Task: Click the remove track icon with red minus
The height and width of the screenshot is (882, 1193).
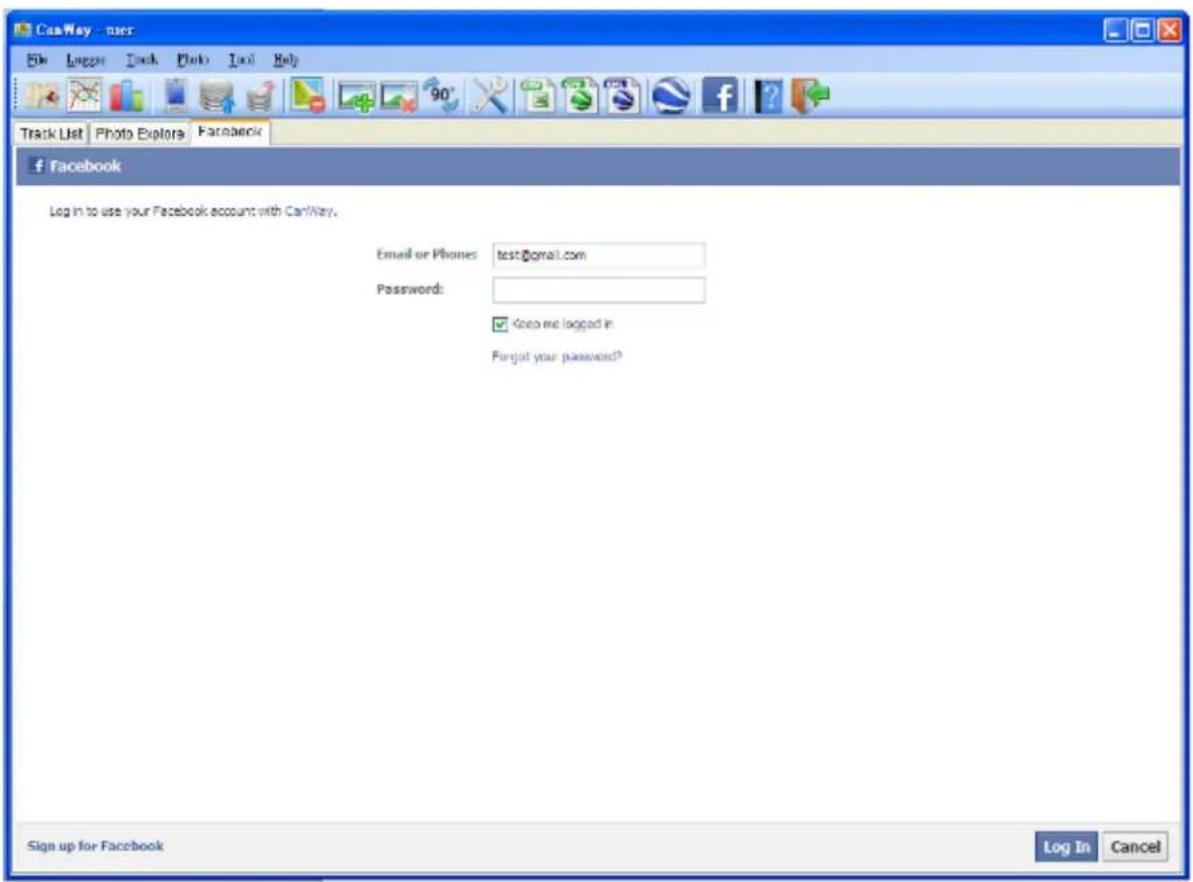Action: coord(308,96)
